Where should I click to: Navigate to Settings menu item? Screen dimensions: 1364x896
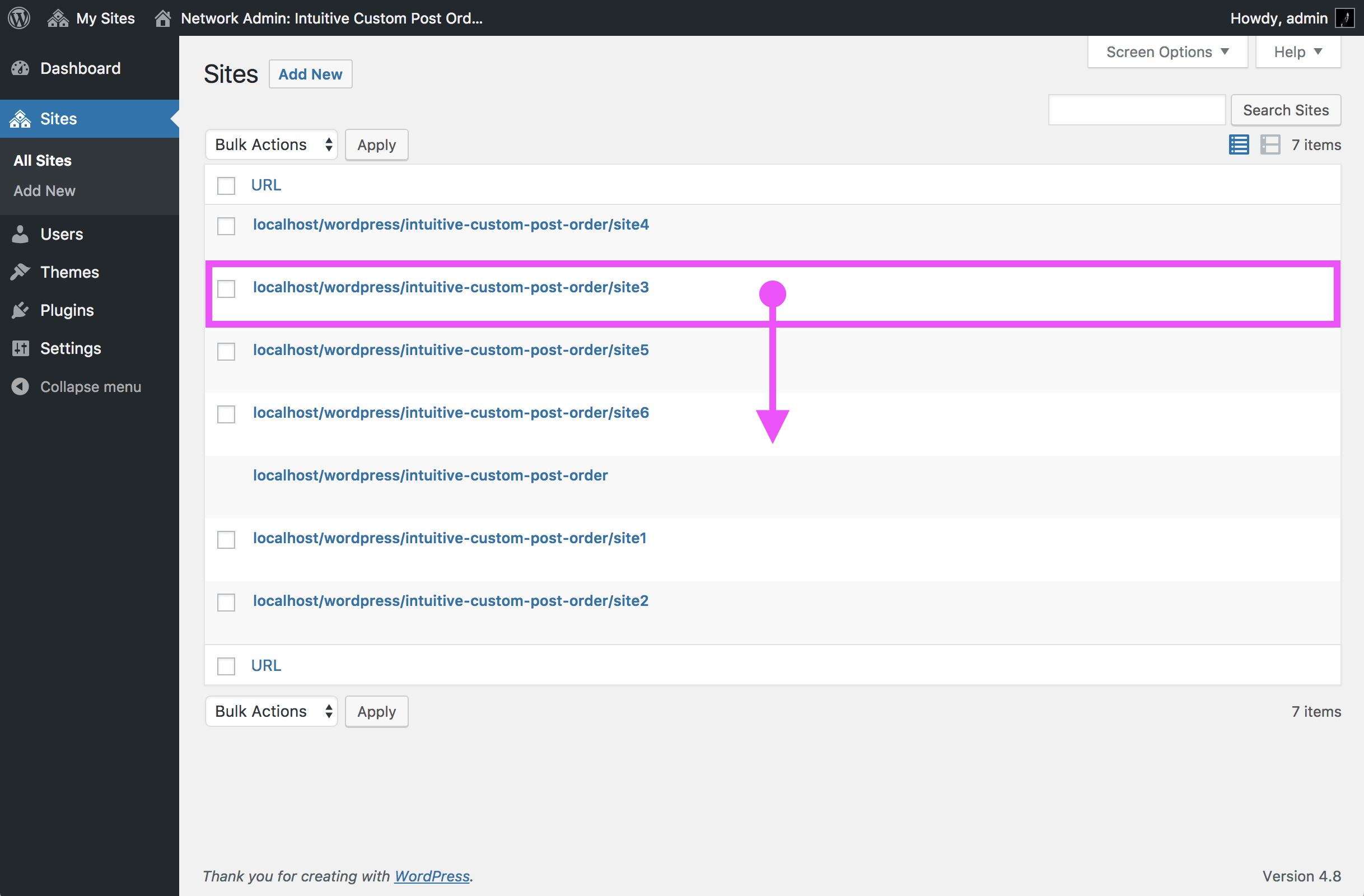(70, 348)
